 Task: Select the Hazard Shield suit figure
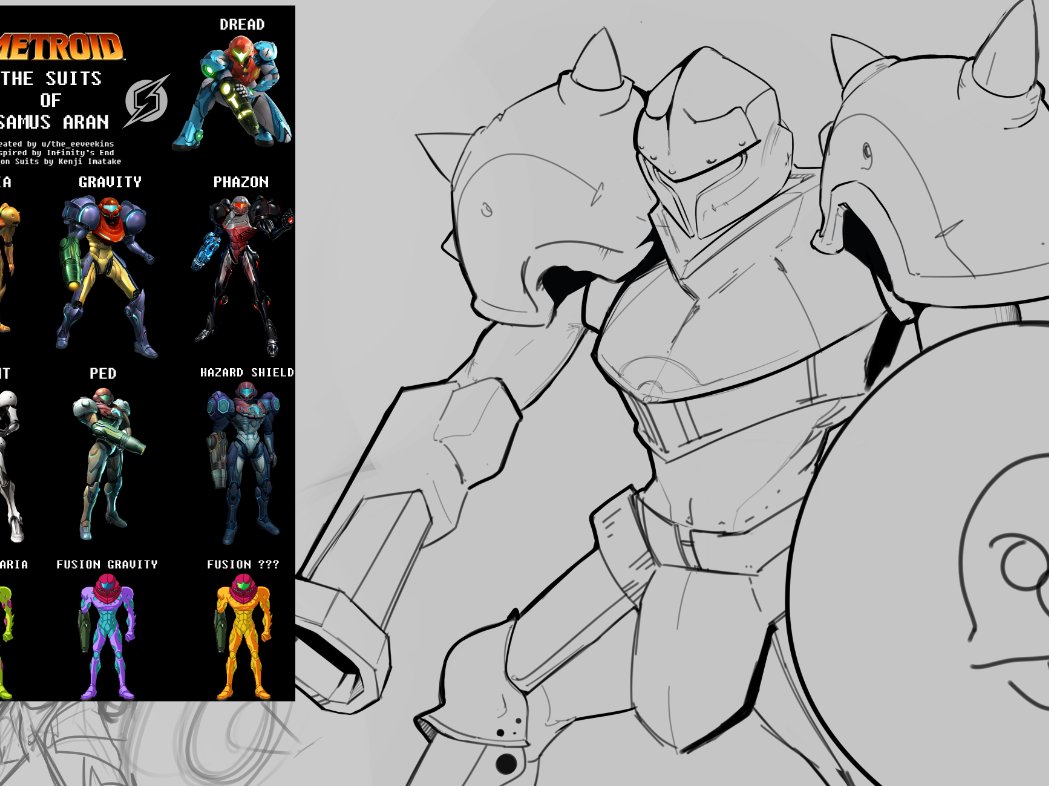[244, 462]
